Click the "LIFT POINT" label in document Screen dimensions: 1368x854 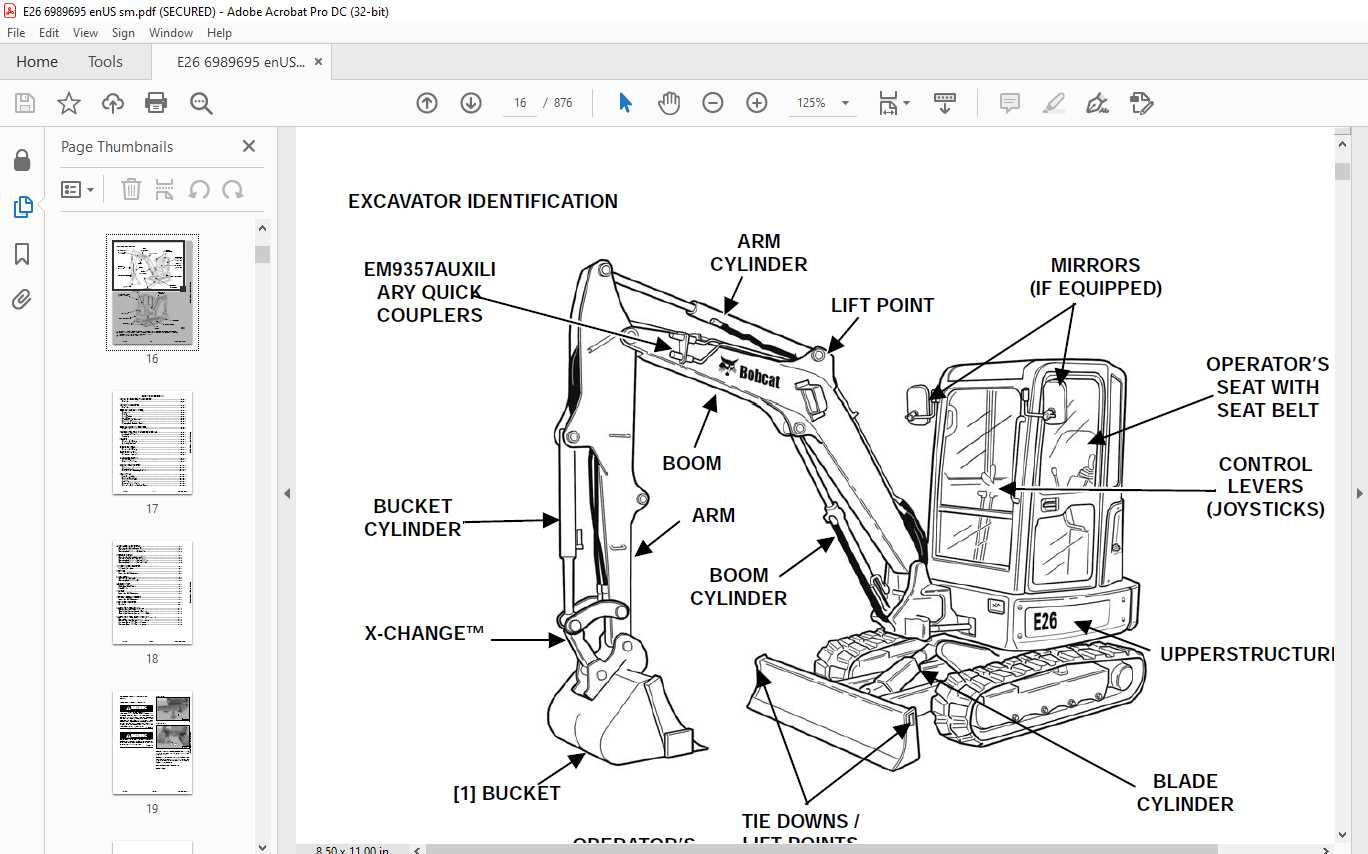click(883, 305)
